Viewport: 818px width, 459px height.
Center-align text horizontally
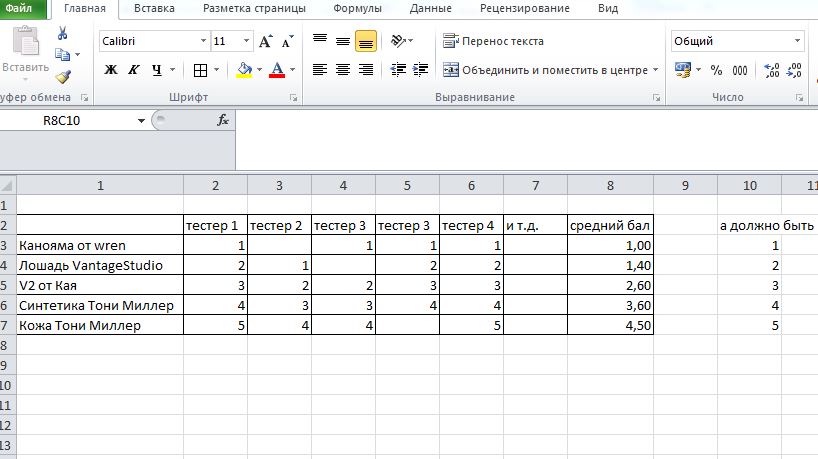click(x=343, y=70)
